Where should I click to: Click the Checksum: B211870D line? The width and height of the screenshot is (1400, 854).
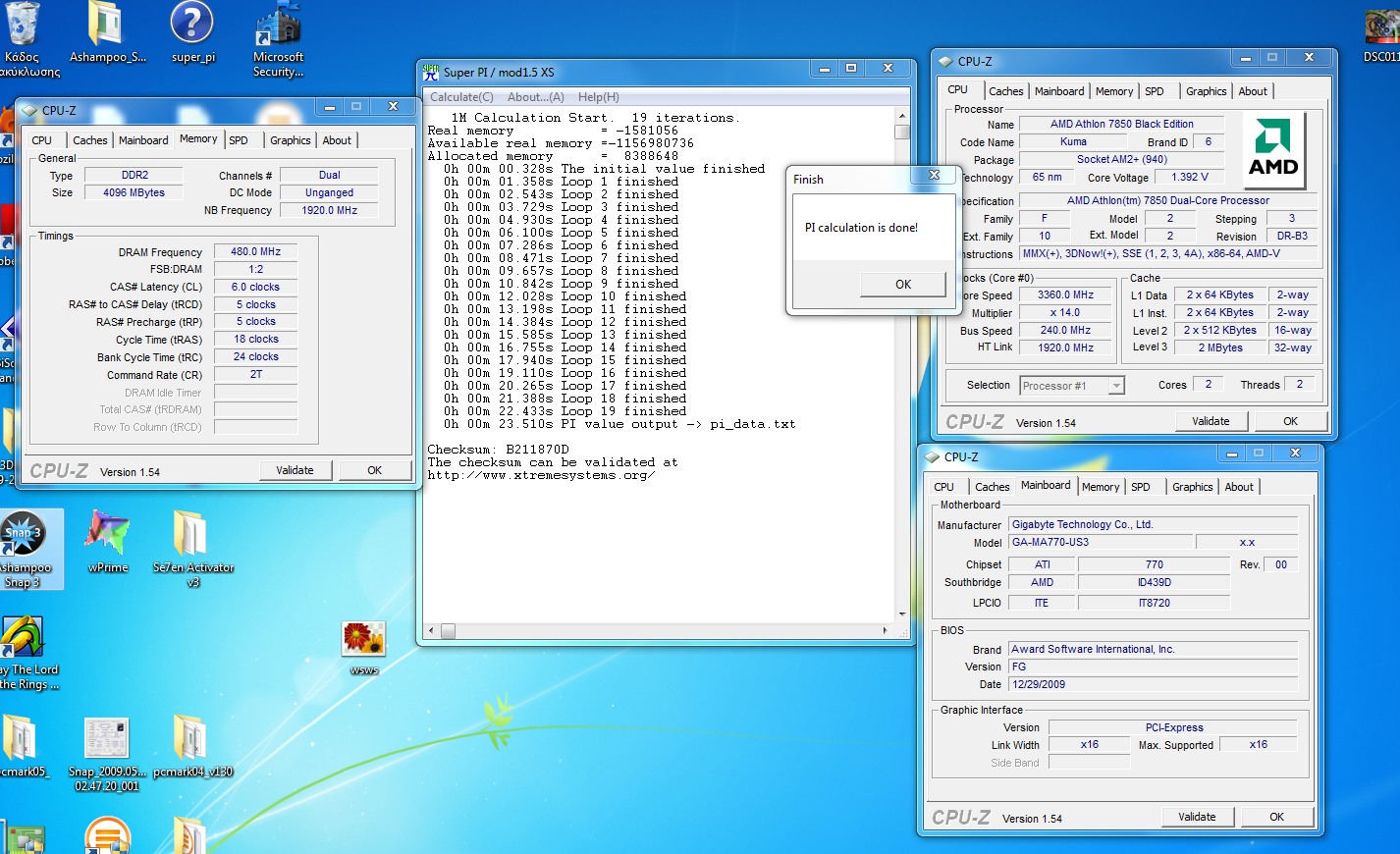click(x=498, y=450)
